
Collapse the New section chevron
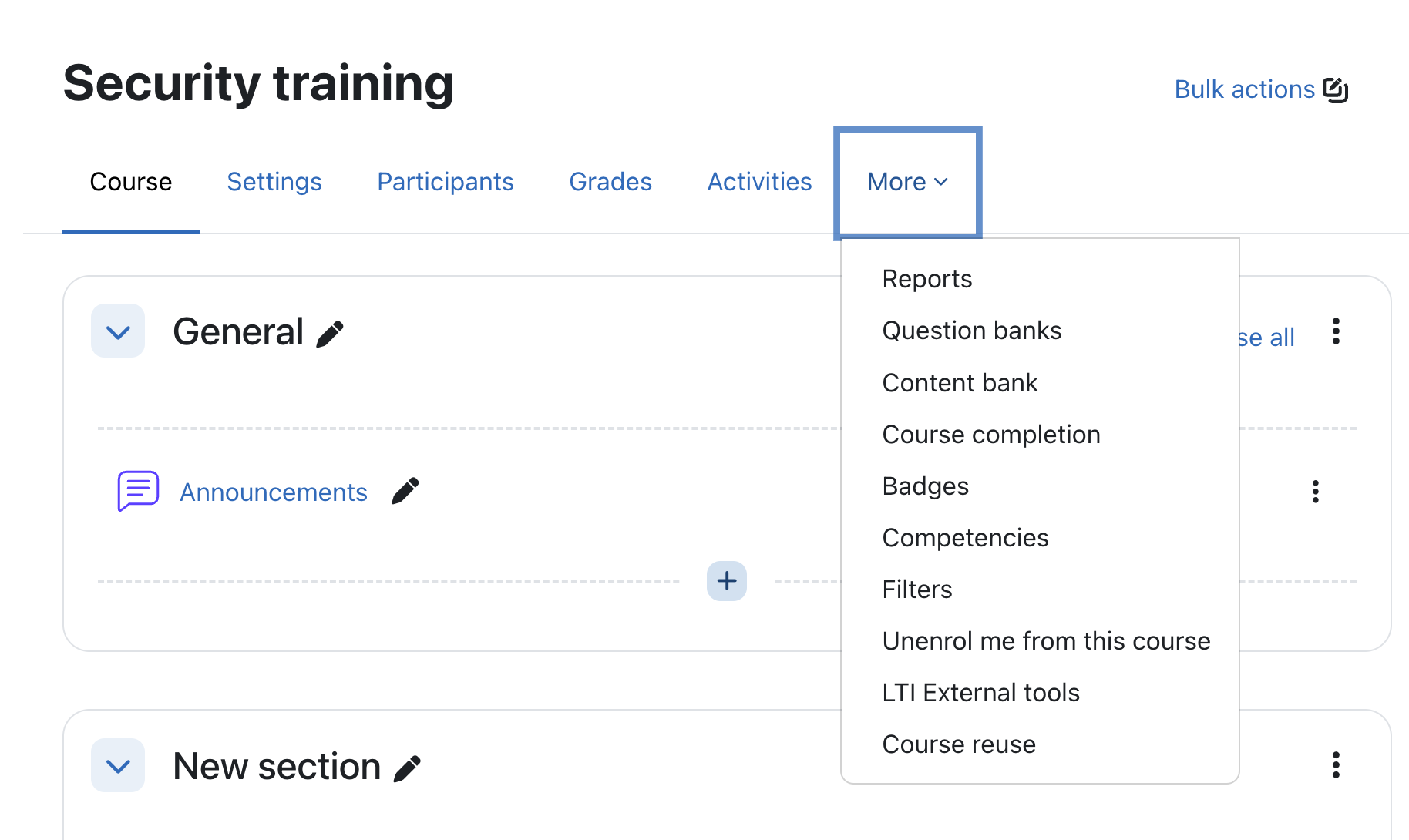[x=118, y=766]
